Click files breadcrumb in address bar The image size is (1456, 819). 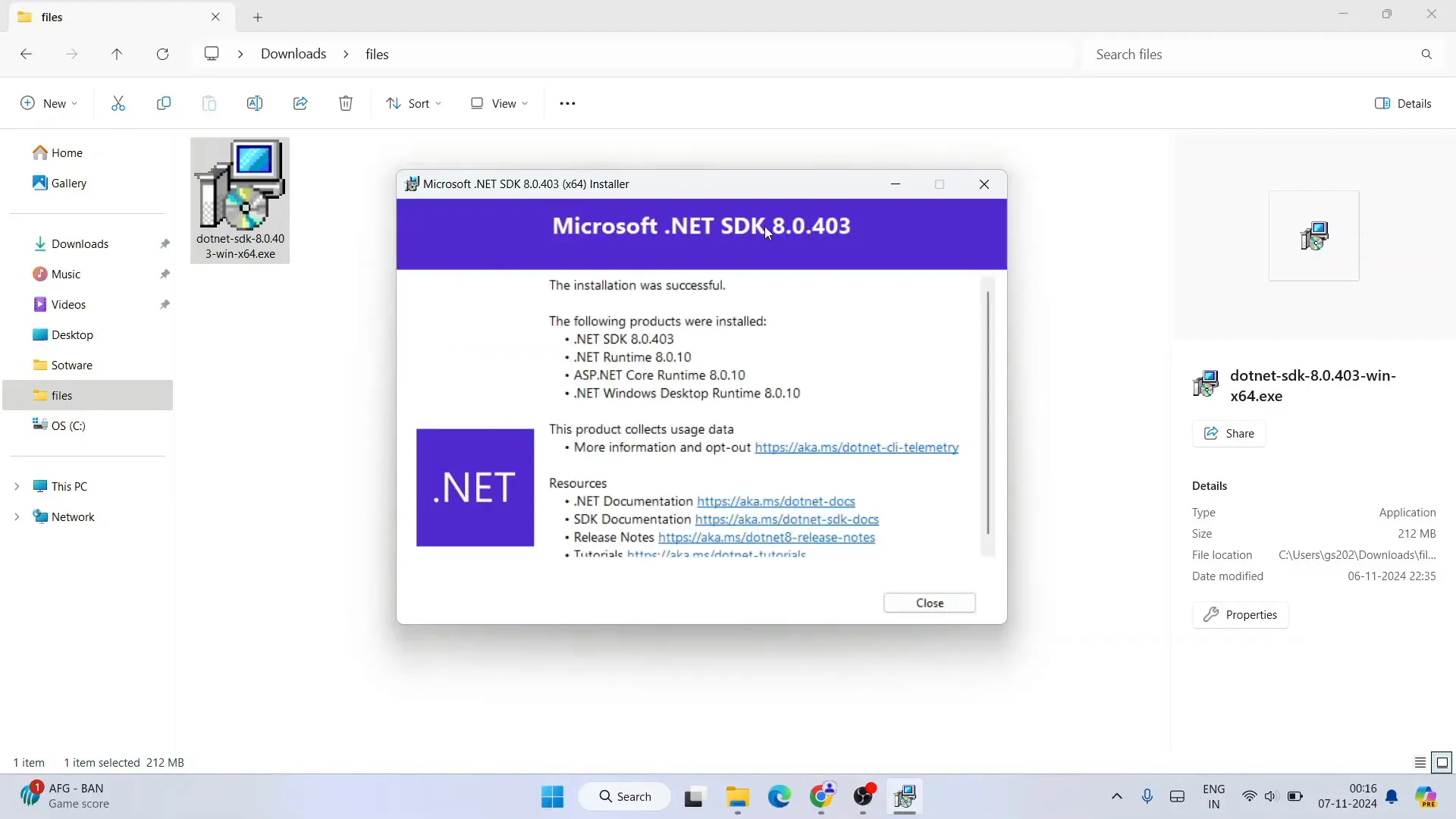coord(377,54)
